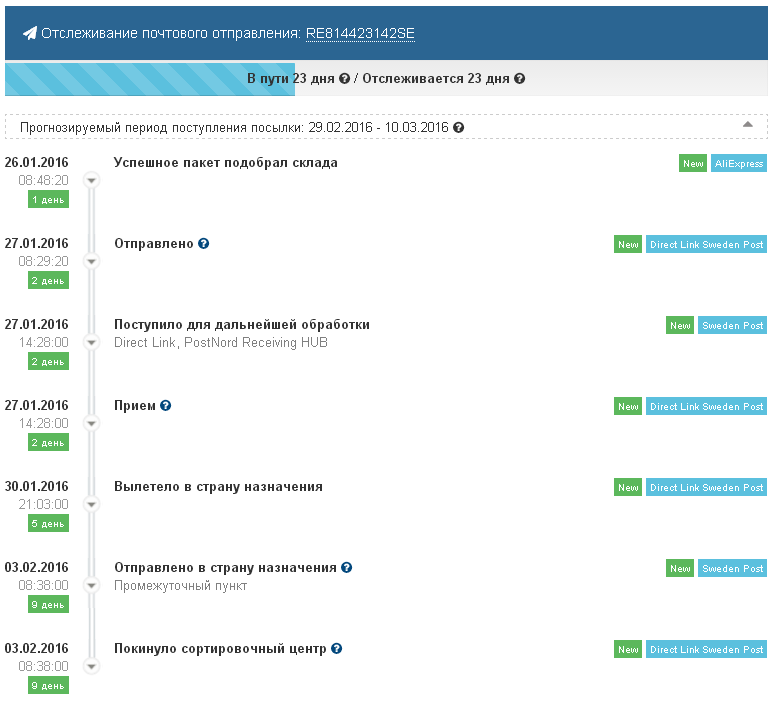The height and width of the screenshot is (707, 780).
Task: Click help icon next to 'Отправлено' status
Action: tap(203, 244)
